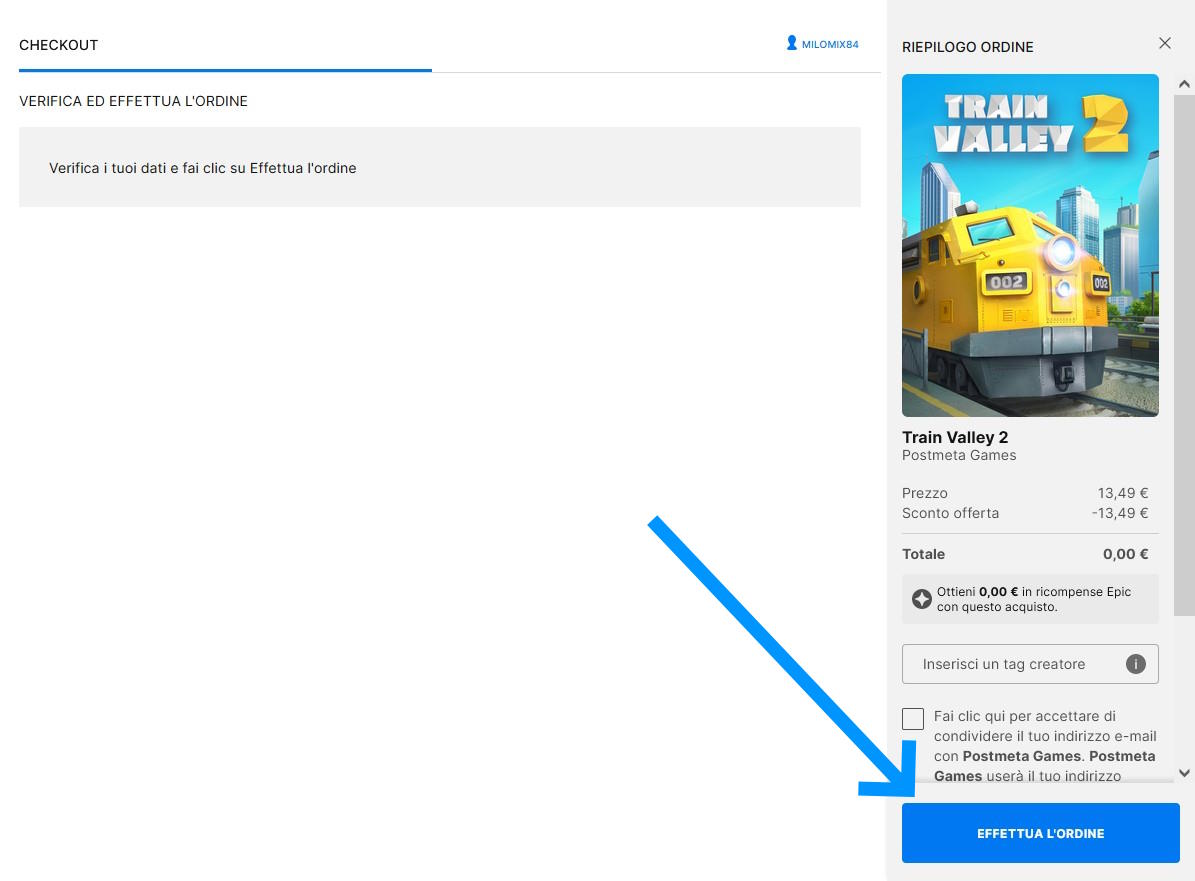The width and height of the screenshot is (1195, 881).
Task: Click the creator tag input field
Action: tap(1010, 664)
